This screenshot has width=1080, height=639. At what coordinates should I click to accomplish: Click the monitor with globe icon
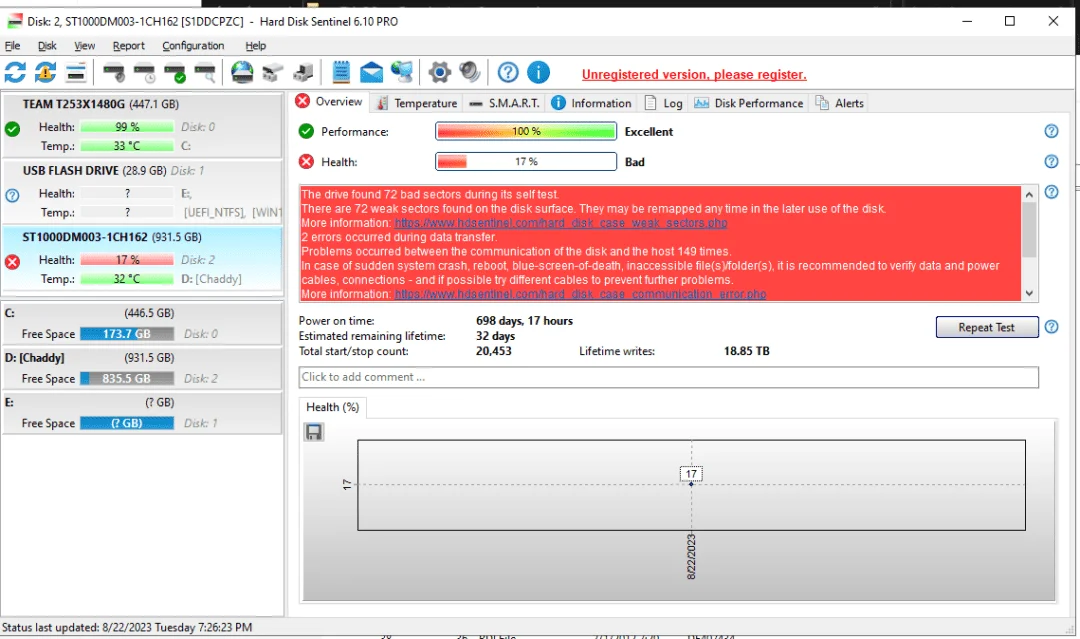coord(402,72)
